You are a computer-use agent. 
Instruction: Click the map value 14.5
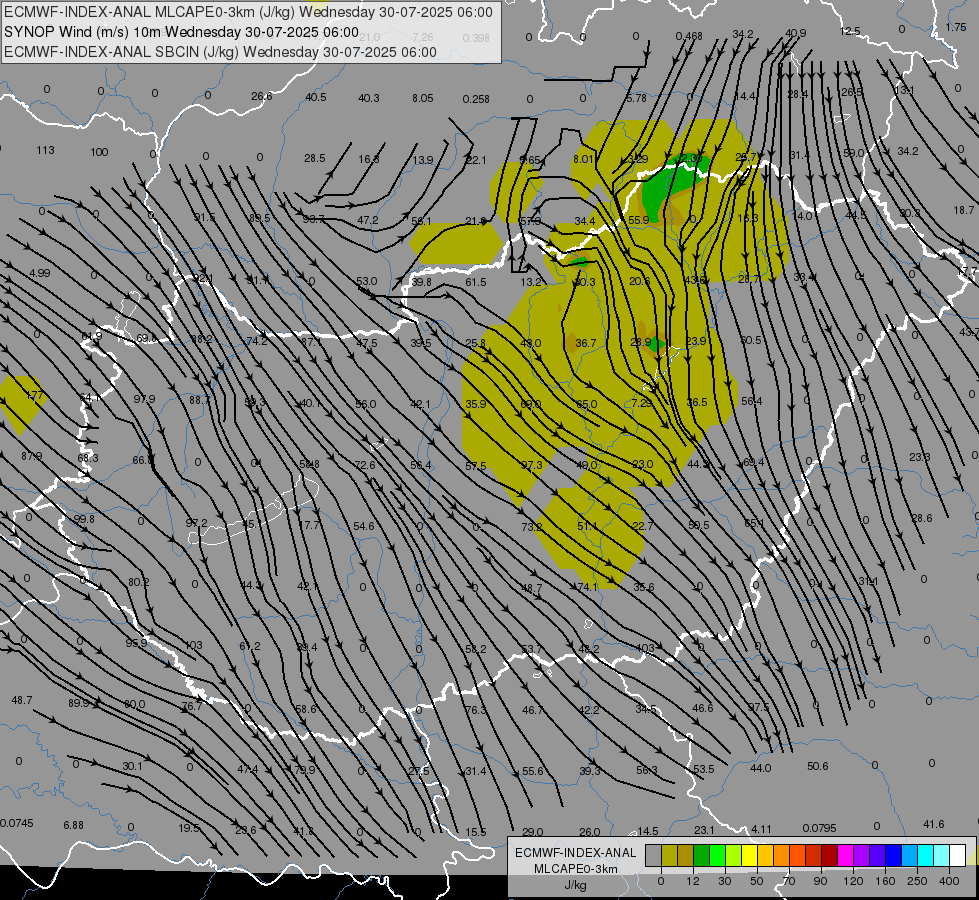(x=647, y=831)
